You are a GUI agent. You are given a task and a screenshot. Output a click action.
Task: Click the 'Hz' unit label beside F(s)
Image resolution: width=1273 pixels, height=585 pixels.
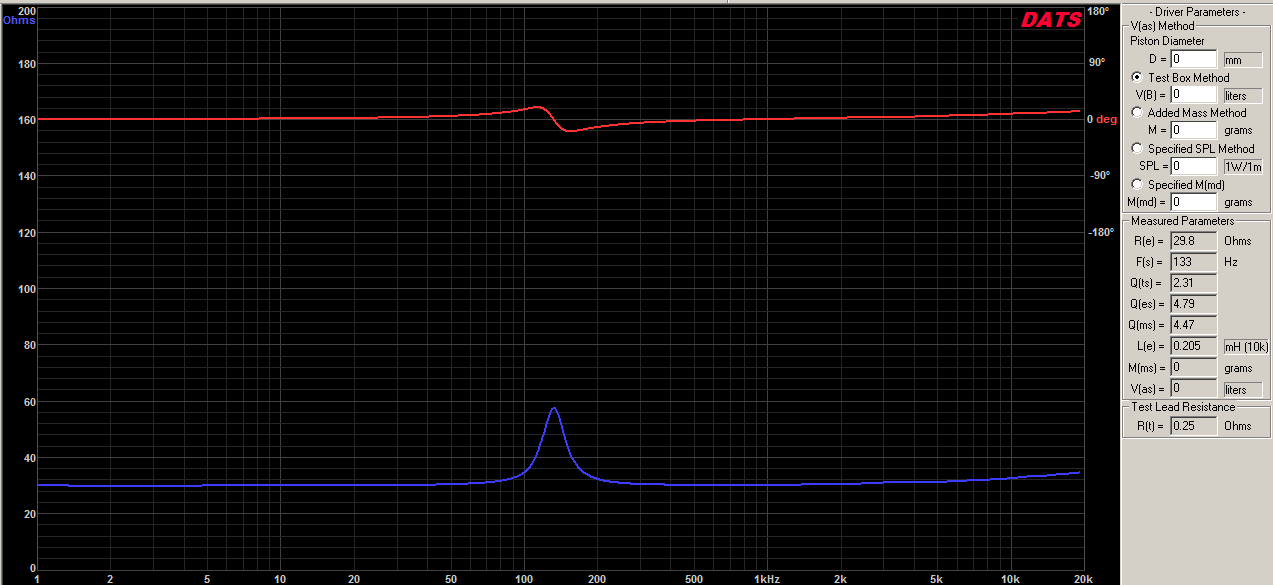coord(1231,262)
